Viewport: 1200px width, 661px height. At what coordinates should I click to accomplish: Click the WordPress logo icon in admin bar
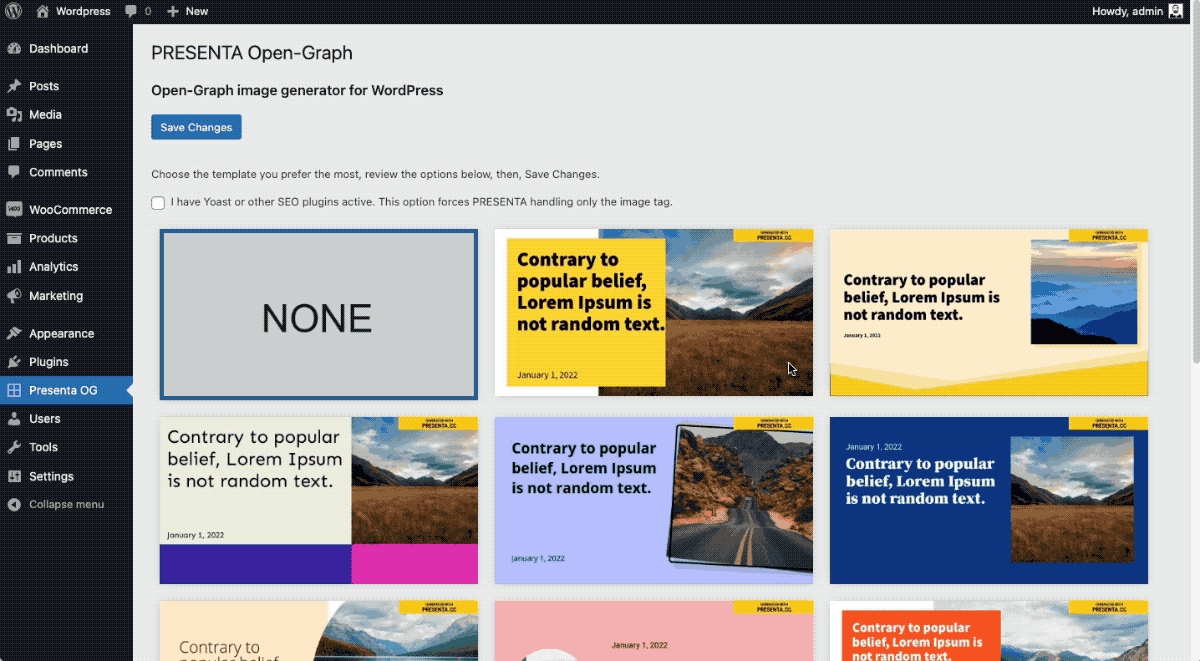tap(15, 11)
